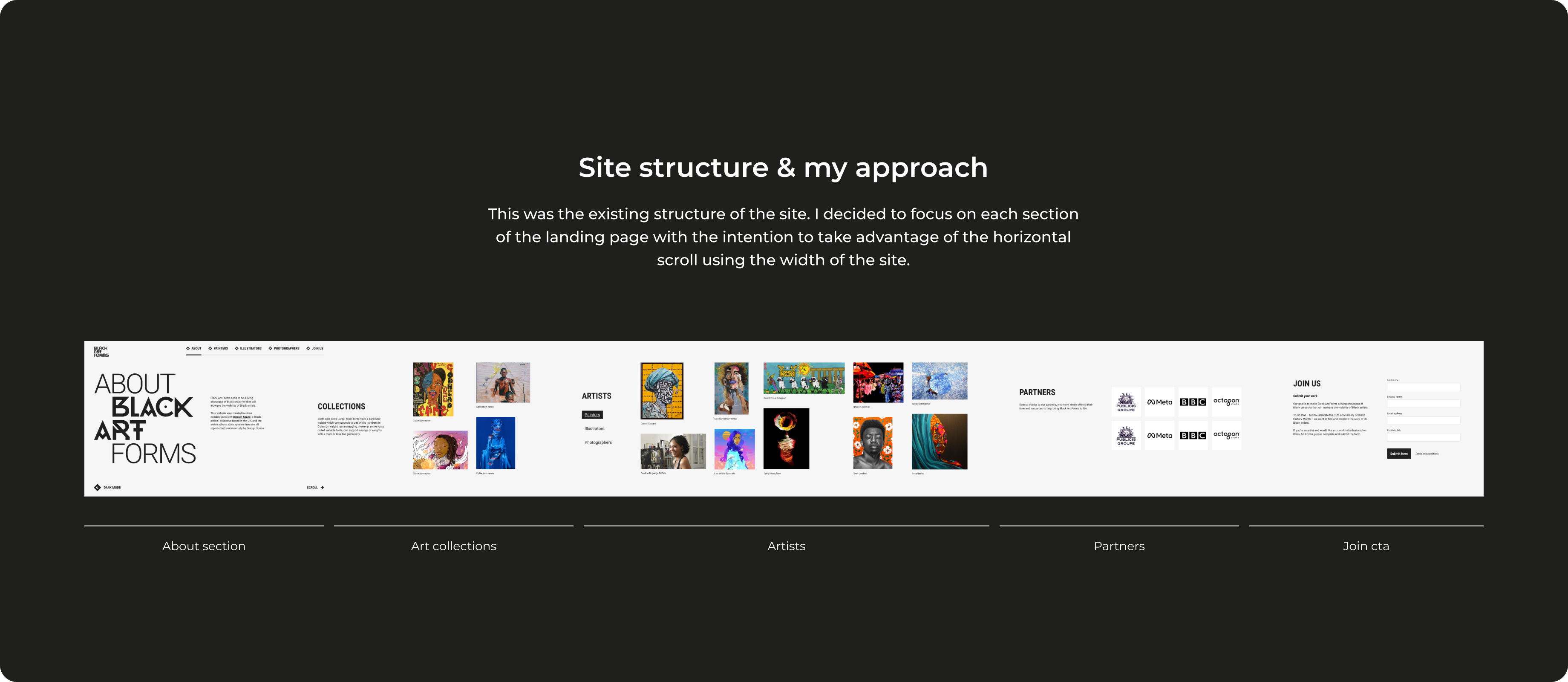Select the Photographers artist filter
The image size is (1568, 682).
coord(598,443)
